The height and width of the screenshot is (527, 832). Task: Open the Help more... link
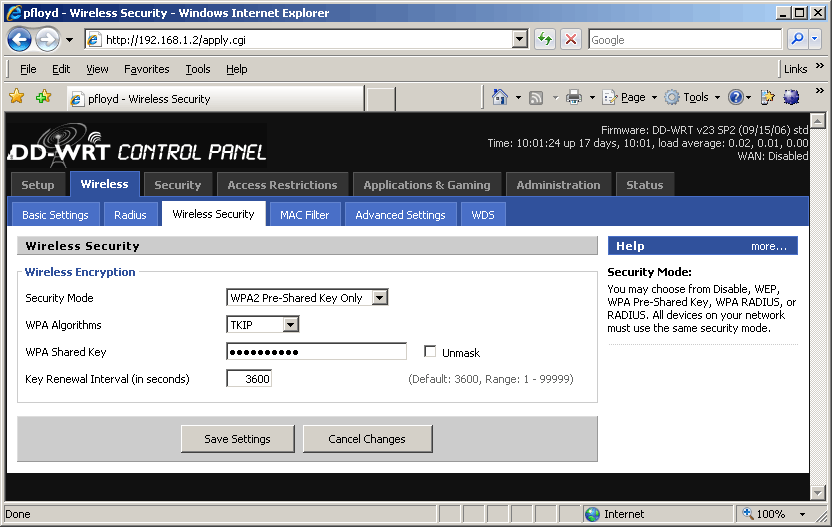pyautogui.click(x=768, y=246)
